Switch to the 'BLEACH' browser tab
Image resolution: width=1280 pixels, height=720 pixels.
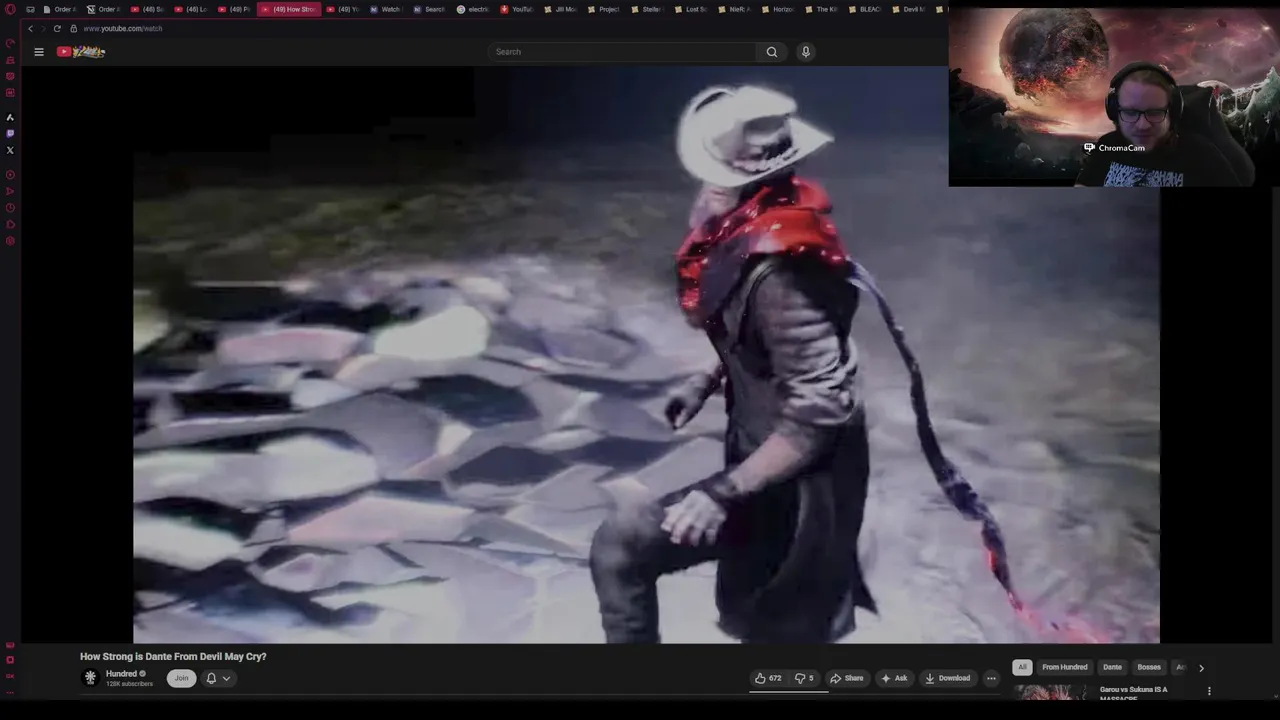point(865,9)
